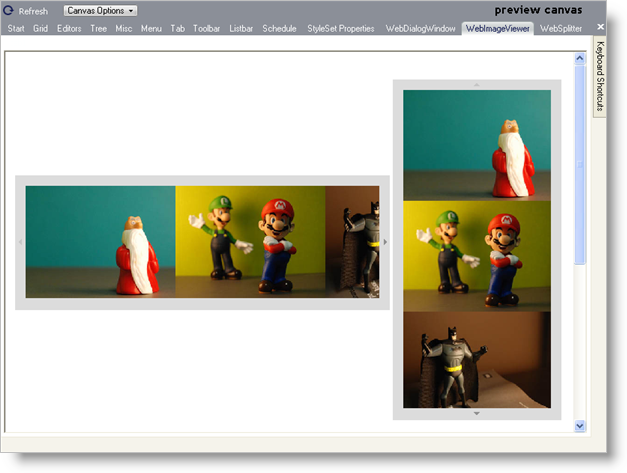Viewport: 627px width, 473px height.
Task: Switch to the WebDialogWindow tab
Action: point(420,28)
